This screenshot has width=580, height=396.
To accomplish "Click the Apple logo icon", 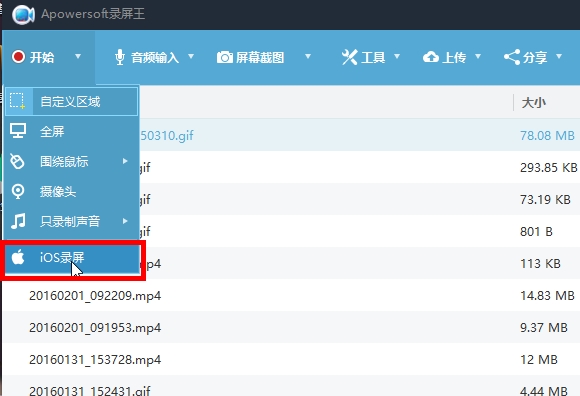I will point(18,257).
